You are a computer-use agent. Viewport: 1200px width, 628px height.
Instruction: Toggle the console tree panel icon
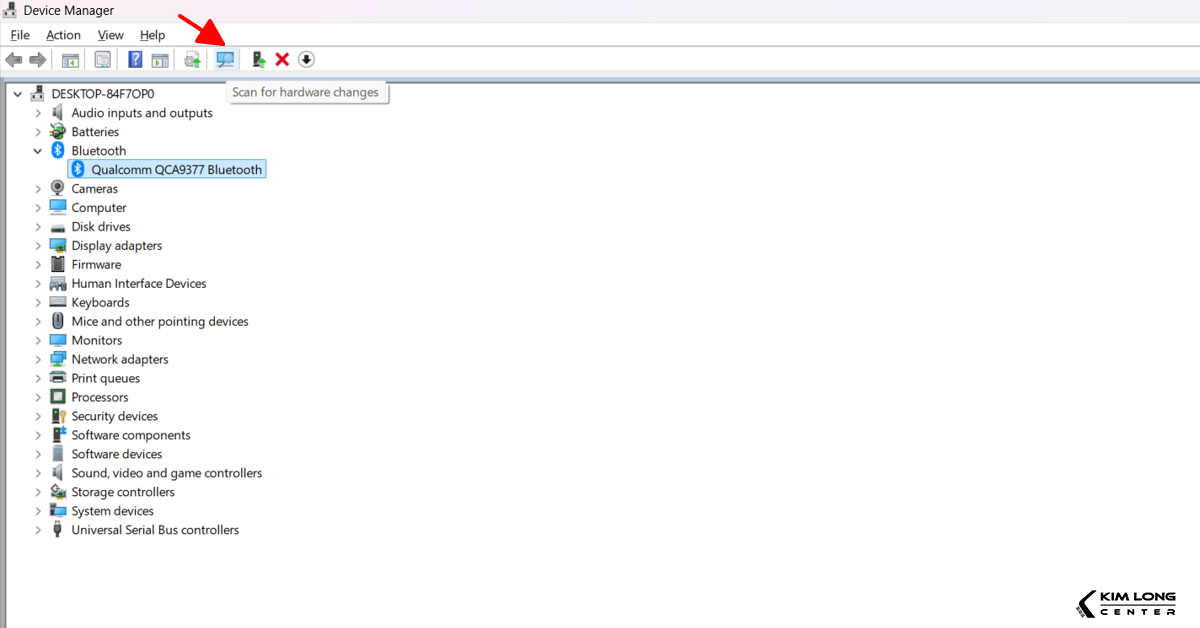pos(70,59)
